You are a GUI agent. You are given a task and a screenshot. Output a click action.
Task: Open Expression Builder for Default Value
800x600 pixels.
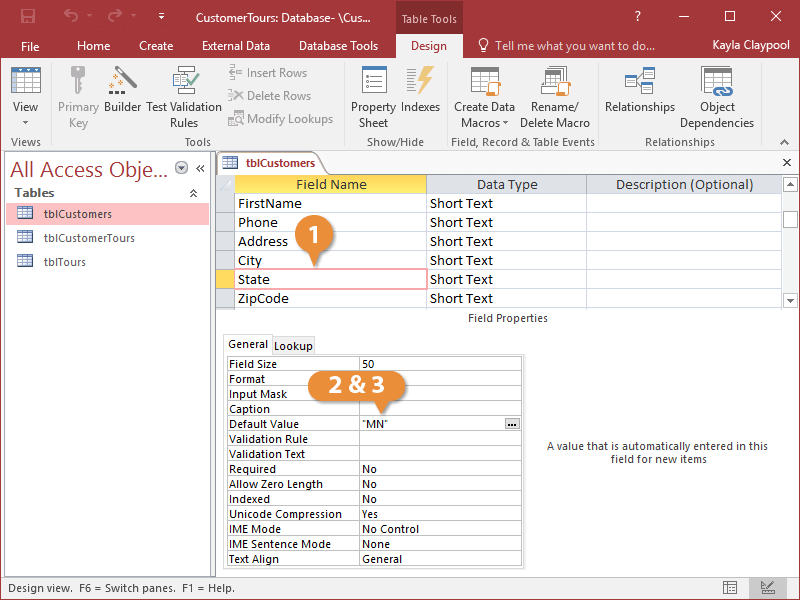511,423
